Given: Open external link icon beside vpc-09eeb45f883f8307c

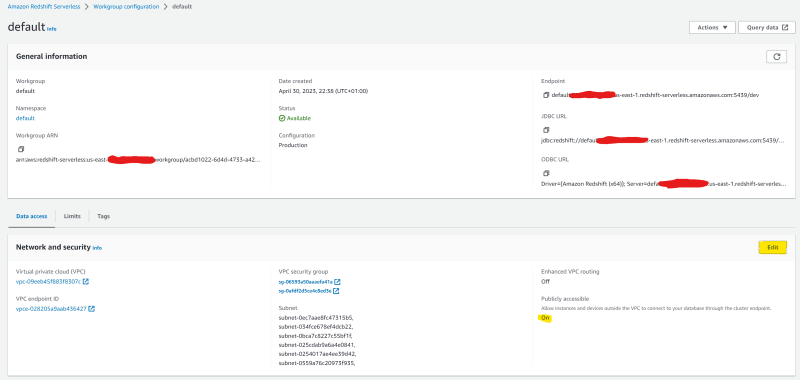Looking at the screenshot, I should [x=86, y=282].
